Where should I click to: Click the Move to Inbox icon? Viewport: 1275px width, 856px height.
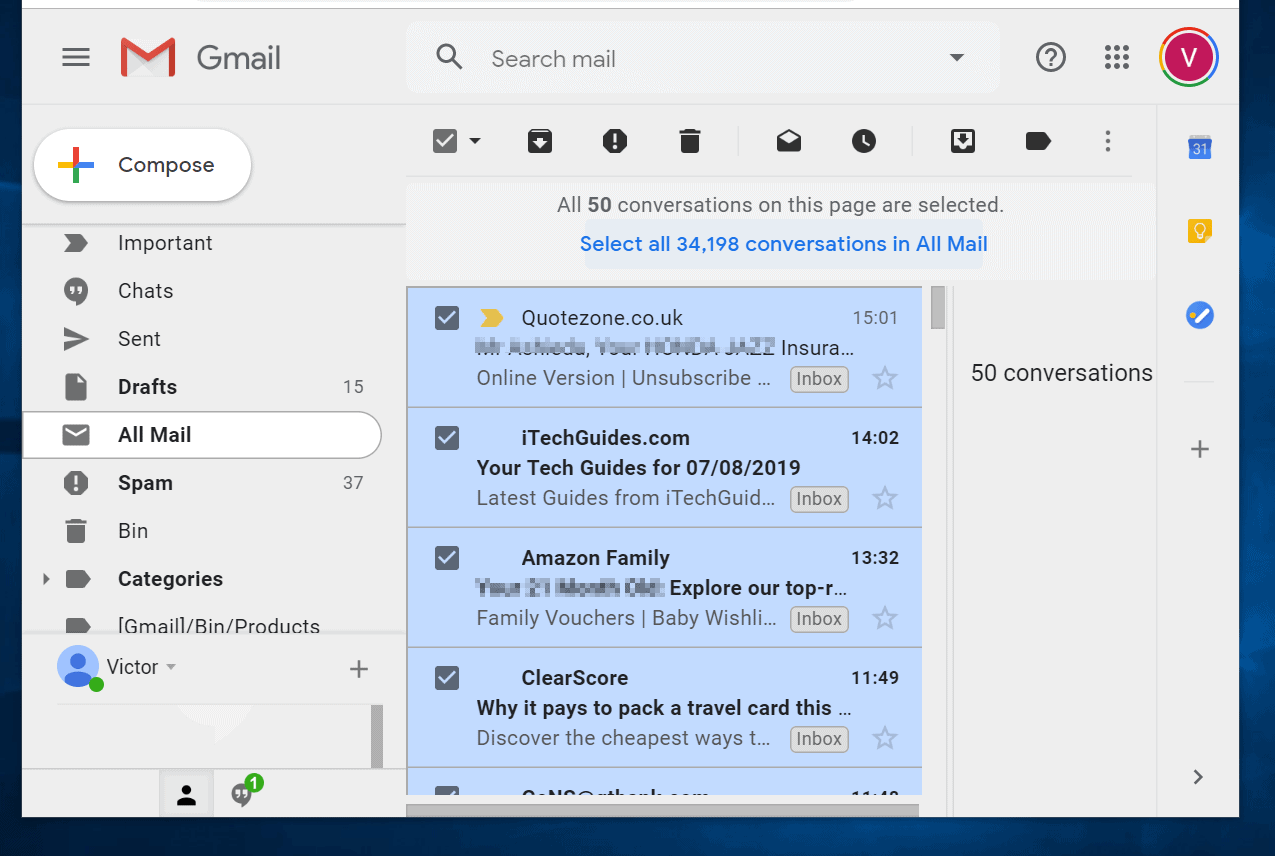point(963,141)
